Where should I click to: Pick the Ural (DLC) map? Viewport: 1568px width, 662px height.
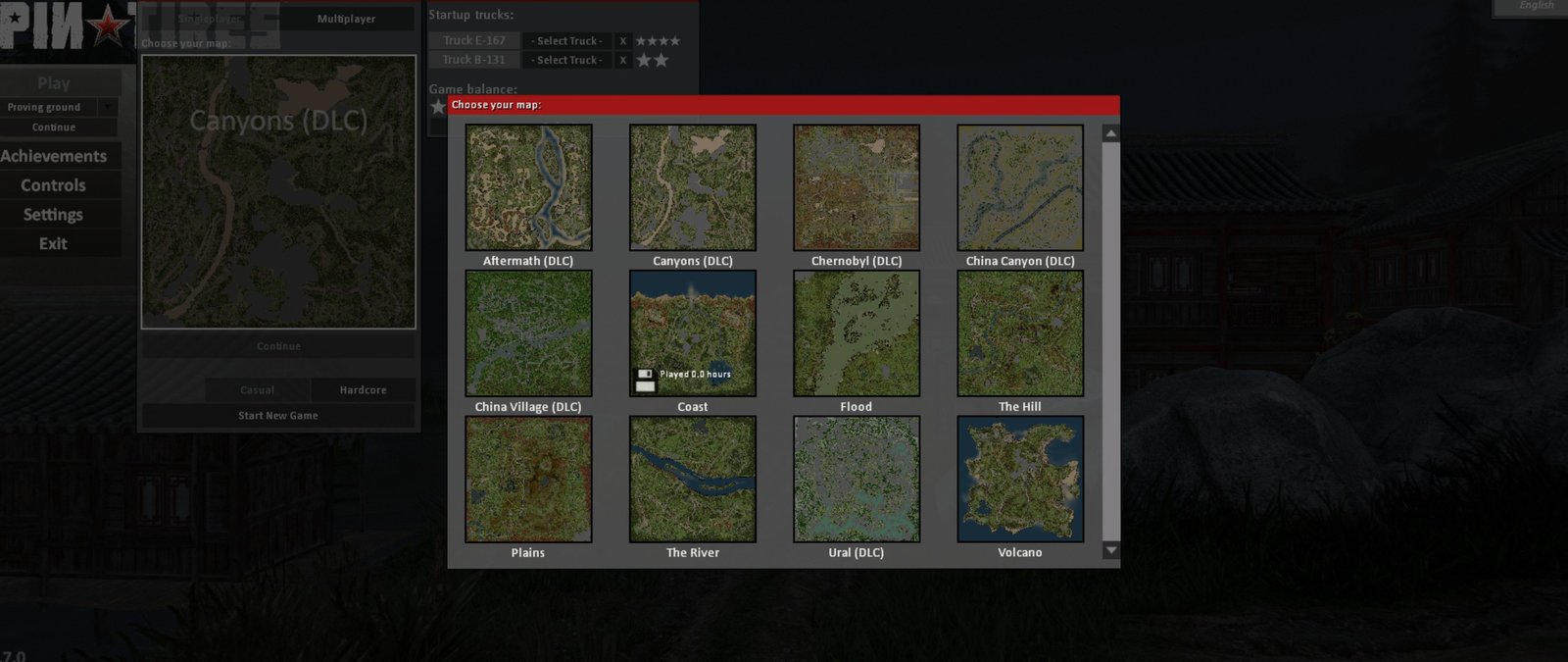pos(857,480)
